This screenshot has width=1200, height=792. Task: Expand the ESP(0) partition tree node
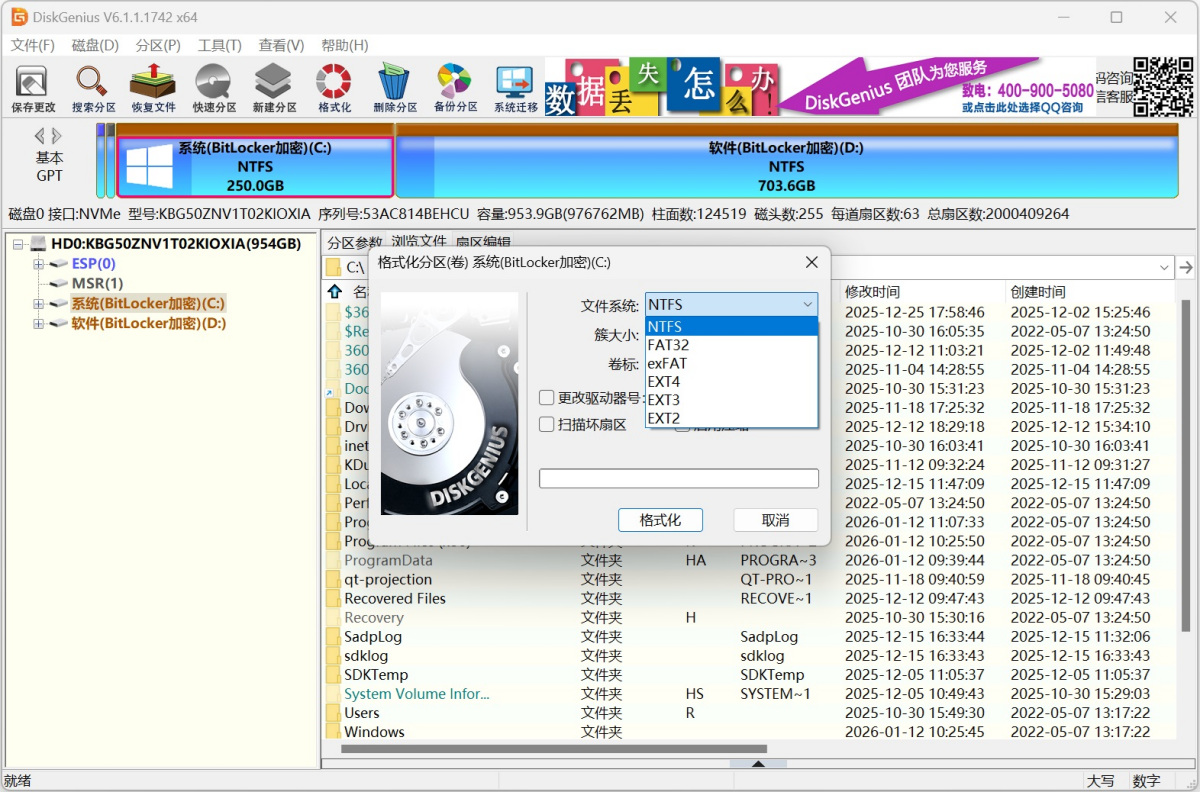click(x=38, y=264)
